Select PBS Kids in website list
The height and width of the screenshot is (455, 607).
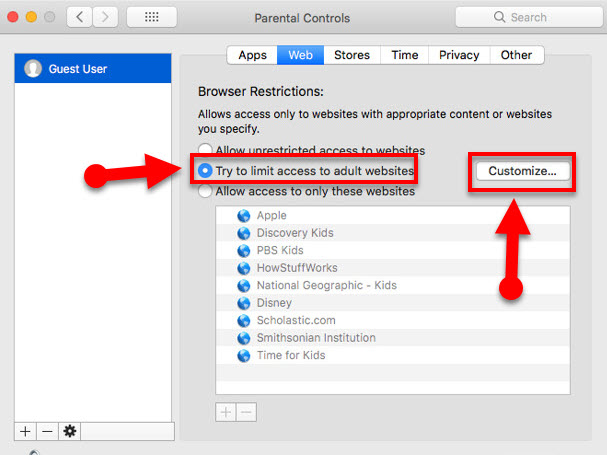click(280, 250)
